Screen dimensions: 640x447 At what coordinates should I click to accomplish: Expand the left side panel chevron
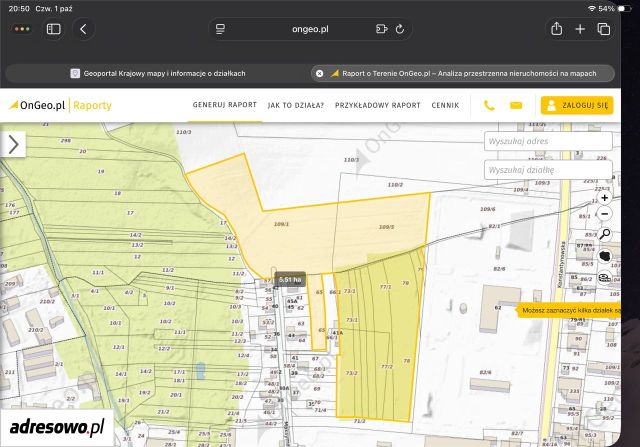[x=13, y=145]
